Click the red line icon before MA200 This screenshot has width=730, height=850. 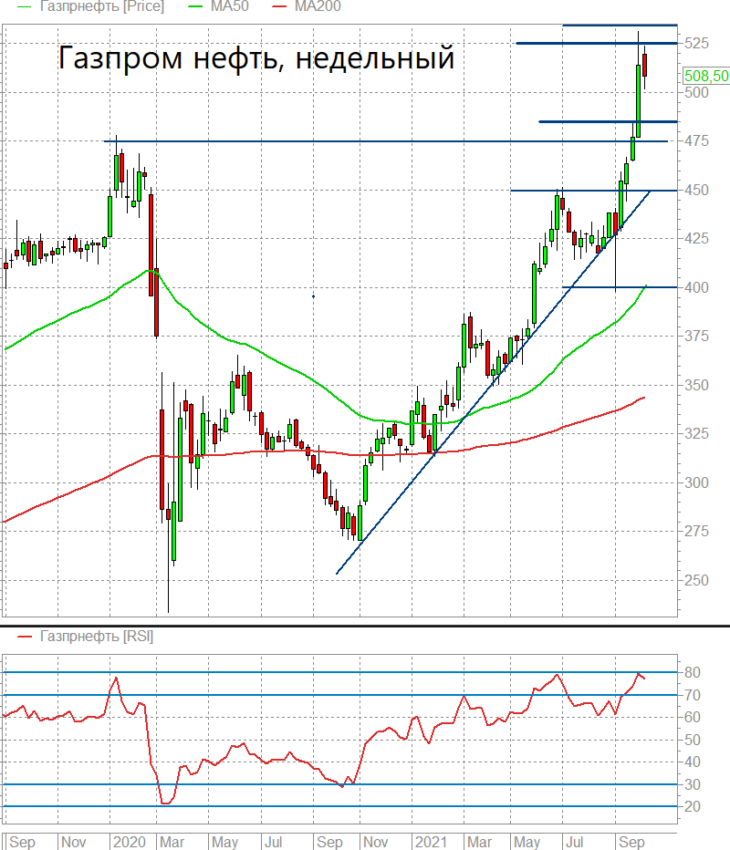pyautogui.click(x=279, y=7)
